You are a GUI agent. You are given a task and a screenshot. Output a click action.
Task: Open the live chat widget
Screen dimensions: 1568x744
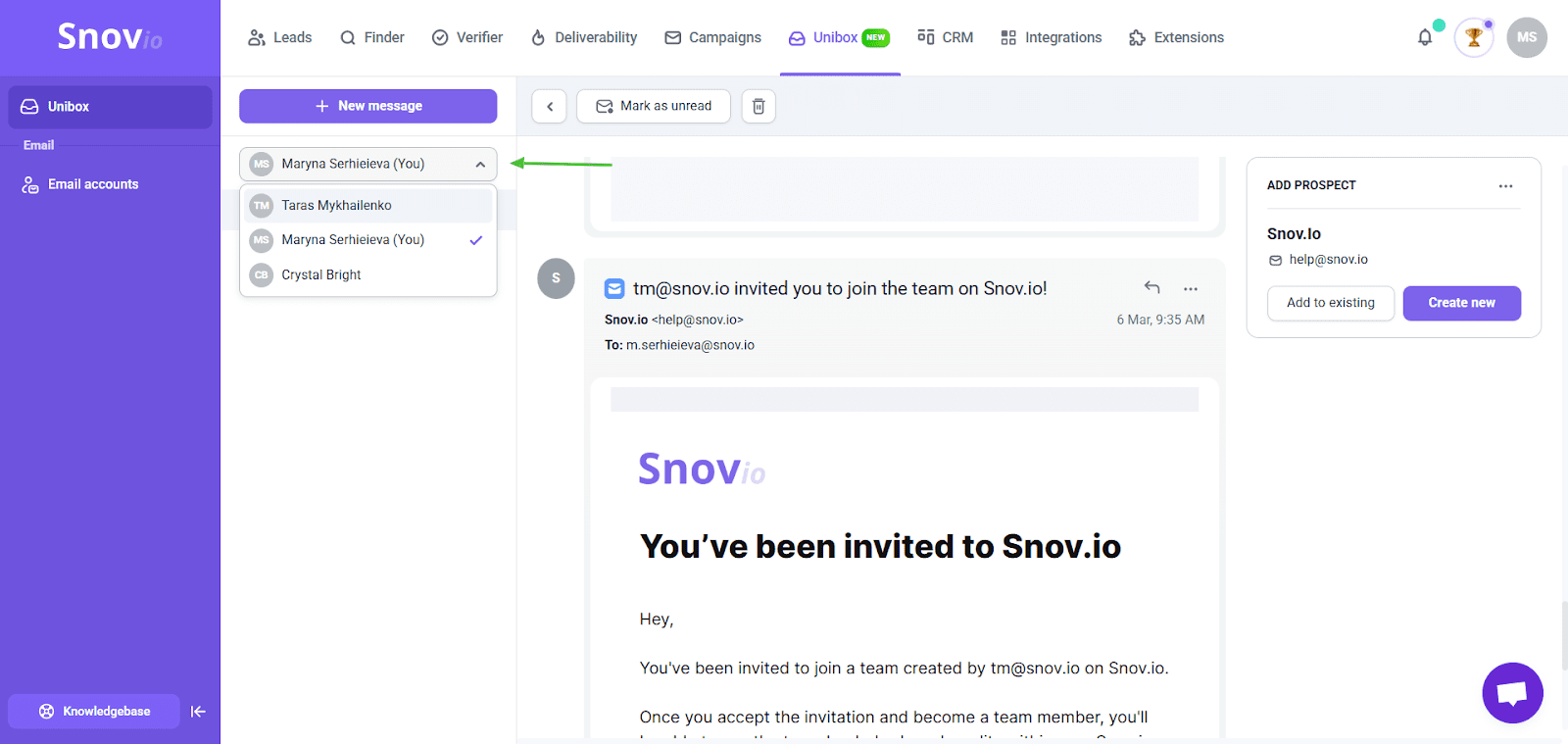click(x=1512, y=692)
